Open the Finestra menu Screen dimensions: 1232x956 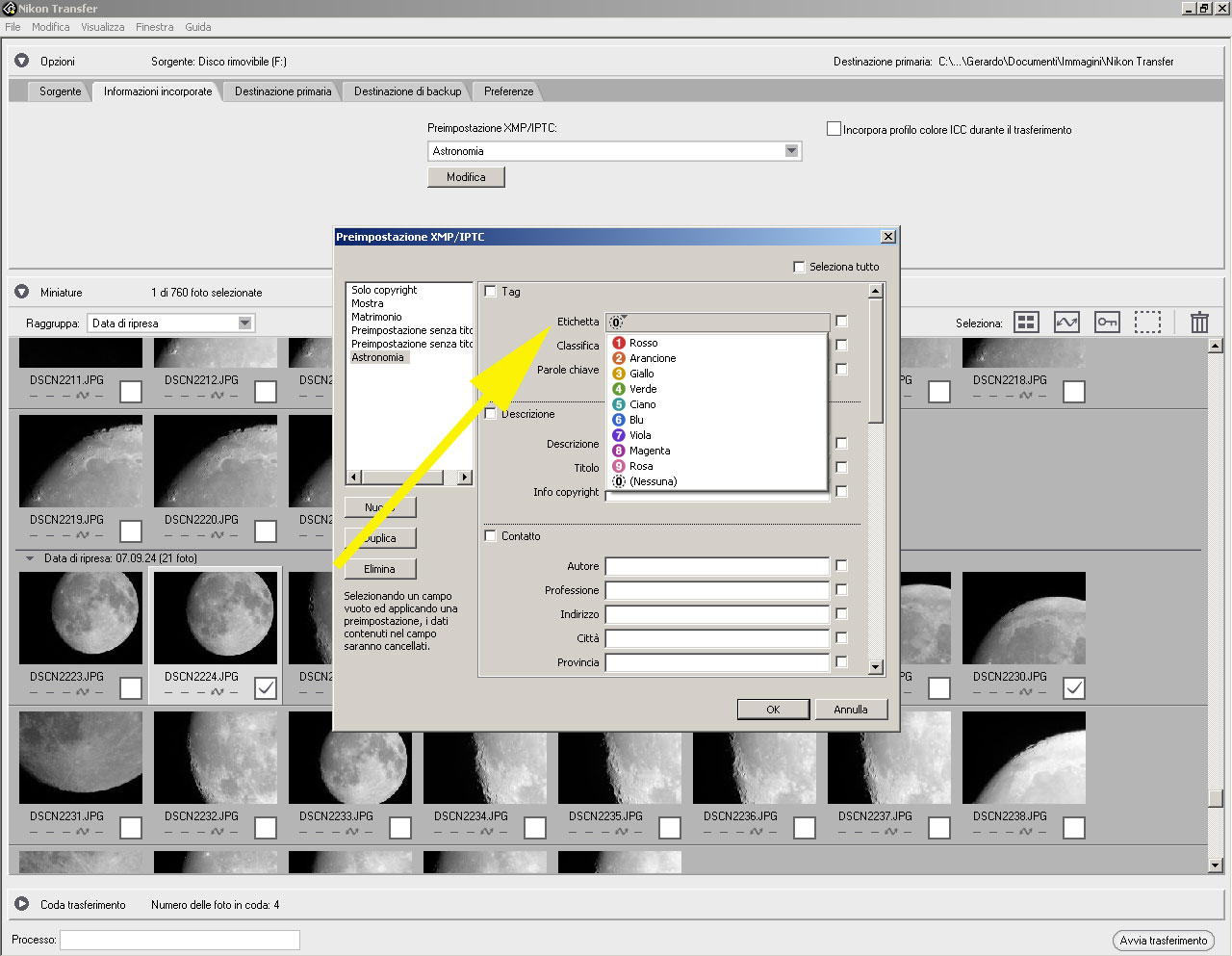(x=154, y=27)
